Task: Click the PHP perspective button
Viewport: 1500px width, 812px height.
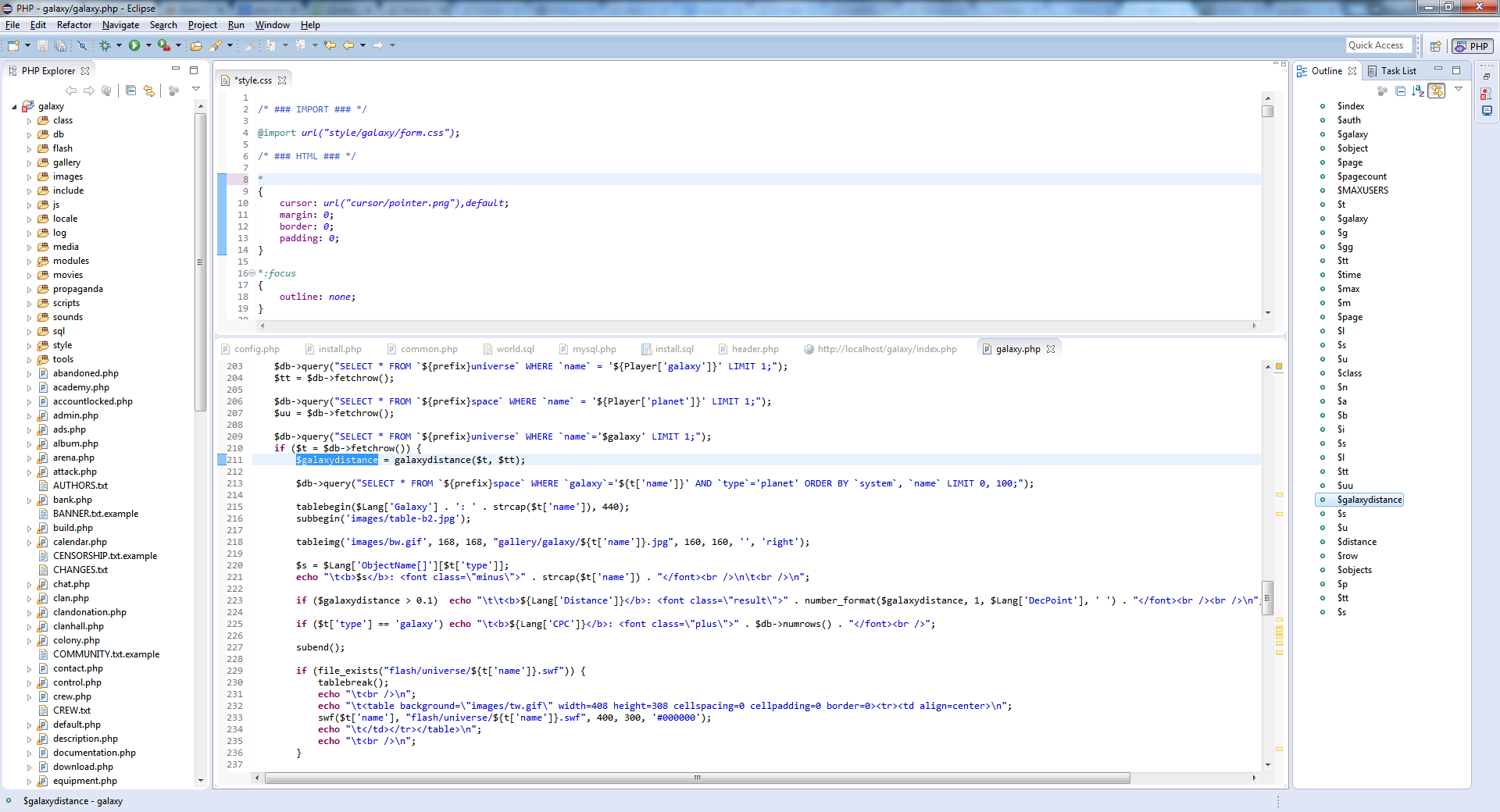Action: (1472, 45)
